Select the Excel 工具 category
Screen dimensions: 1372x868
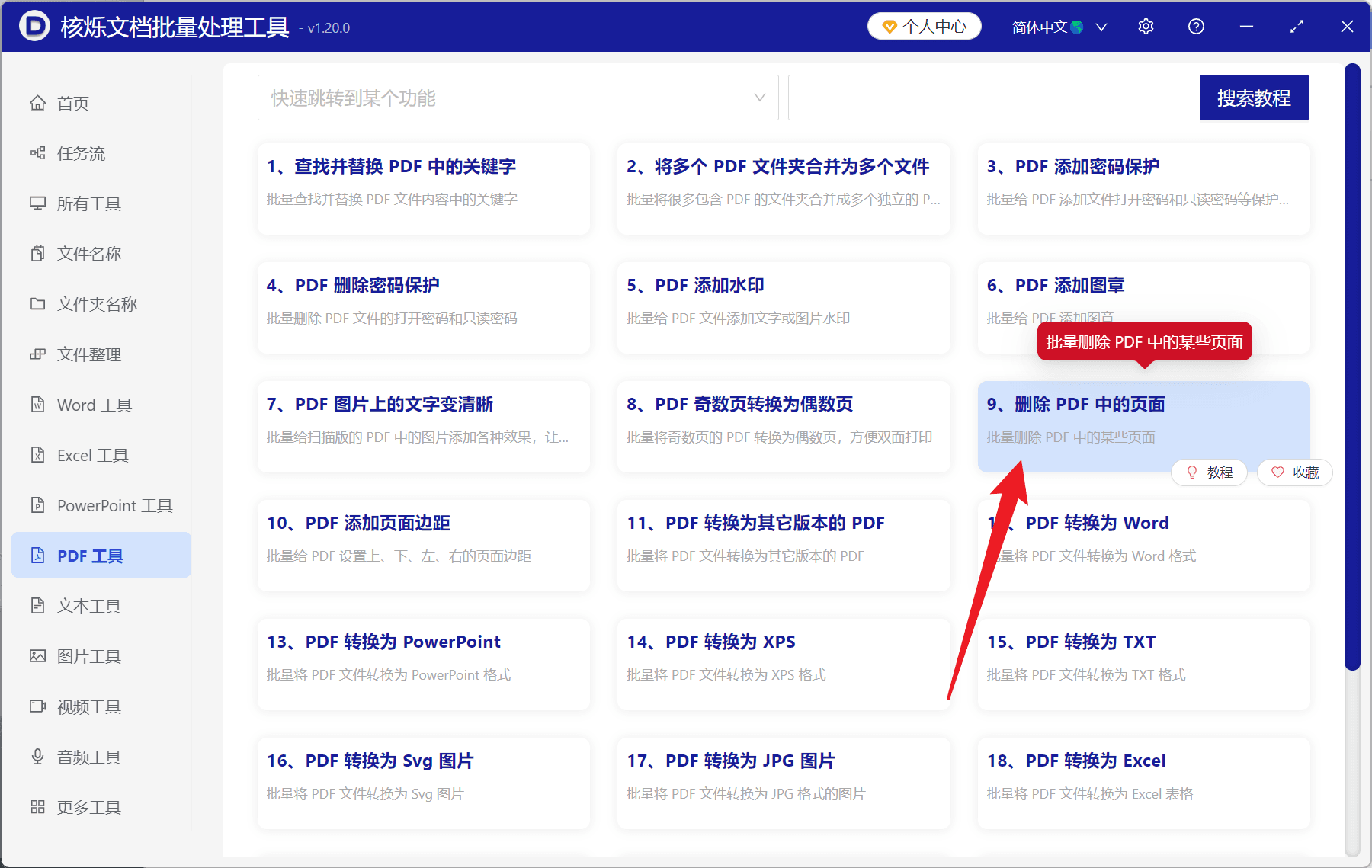90,455
